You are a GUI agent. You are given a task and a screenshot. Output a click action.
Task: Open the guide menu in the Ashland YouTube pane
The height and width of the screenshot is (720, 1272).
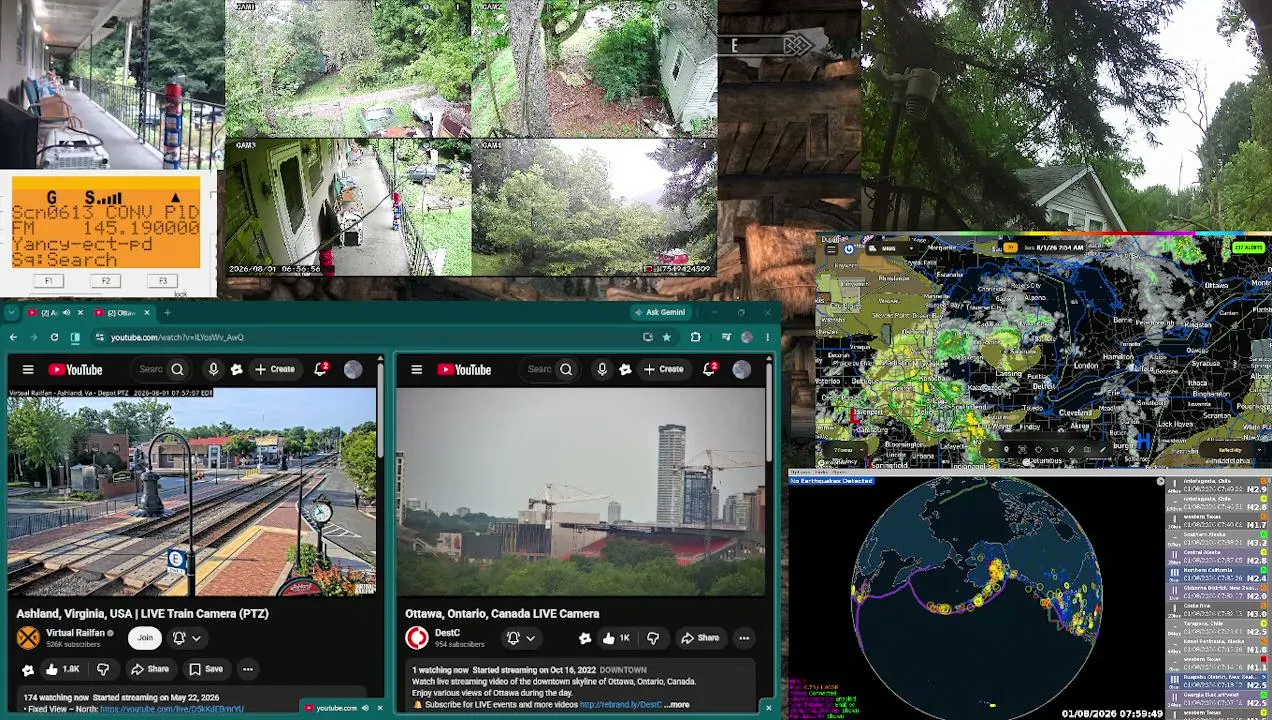point(28,370)
